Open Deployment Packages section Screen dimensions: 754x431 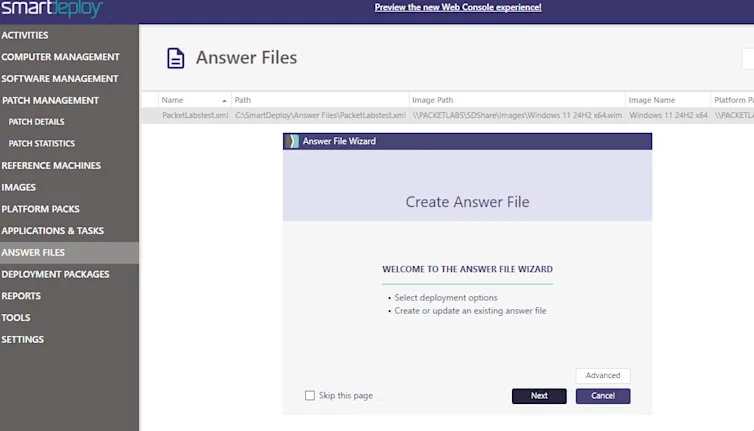point(55,274)
